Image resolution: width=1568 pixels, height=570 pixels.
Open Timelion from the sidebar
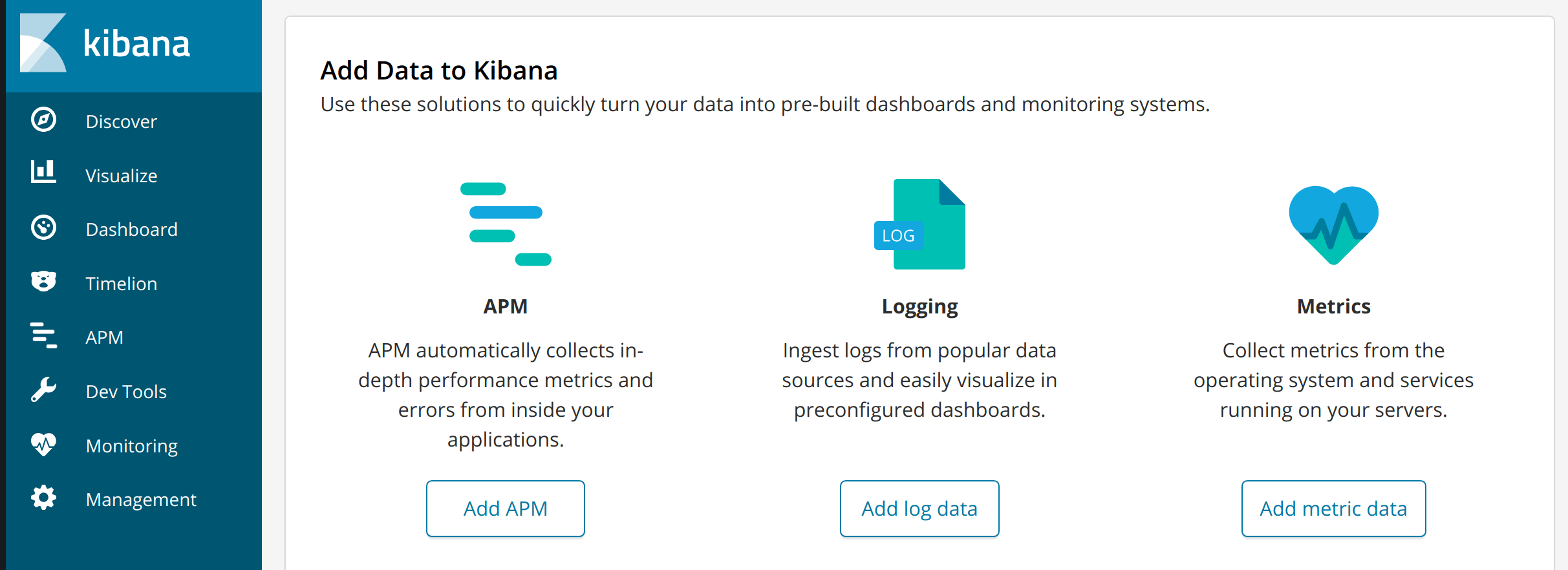(x=121, y=282)
